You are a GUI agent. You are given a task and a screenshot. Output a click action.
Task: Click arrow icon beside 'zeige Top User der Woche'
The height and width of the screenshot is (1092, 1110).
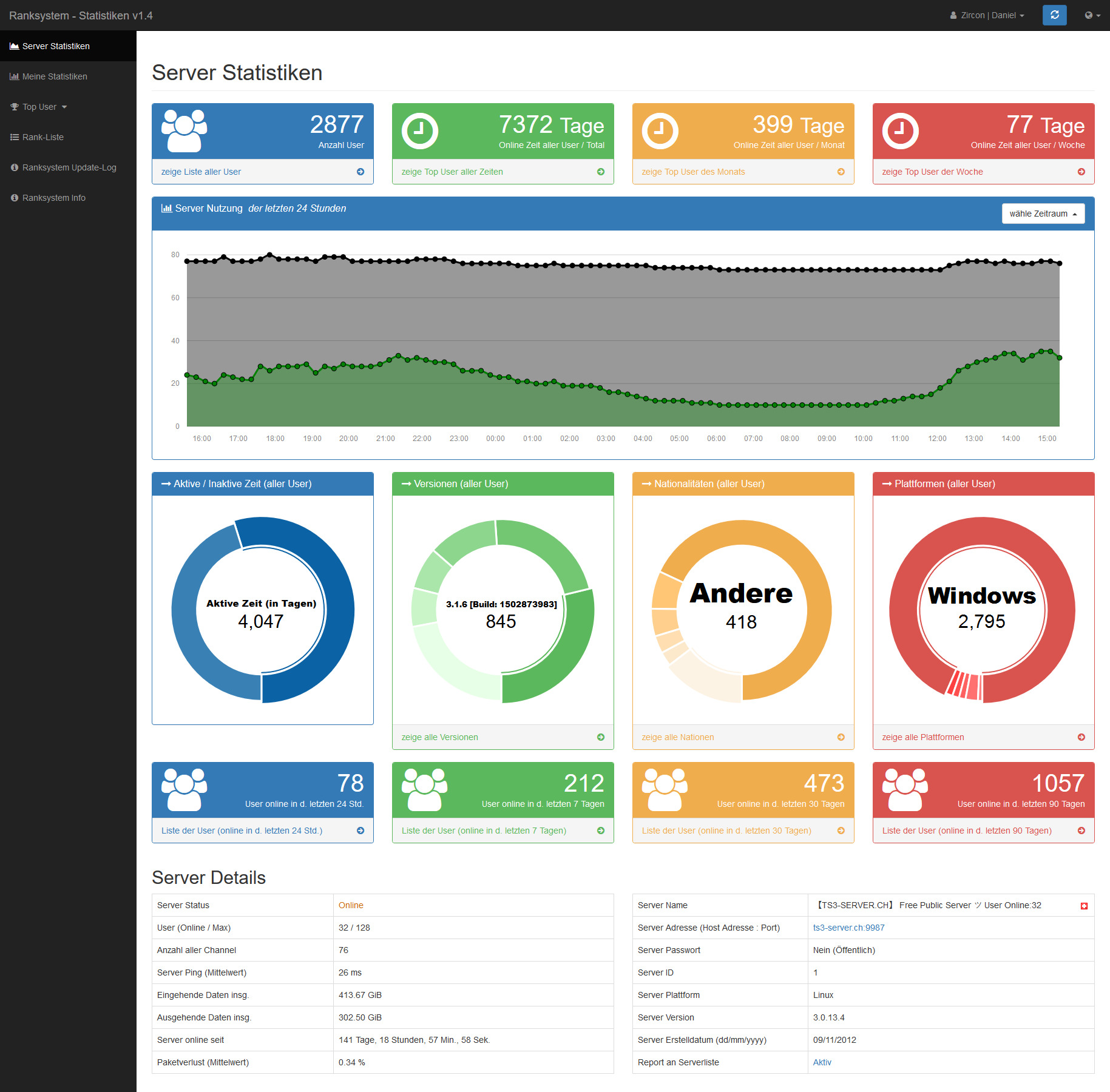(1081, 172)
